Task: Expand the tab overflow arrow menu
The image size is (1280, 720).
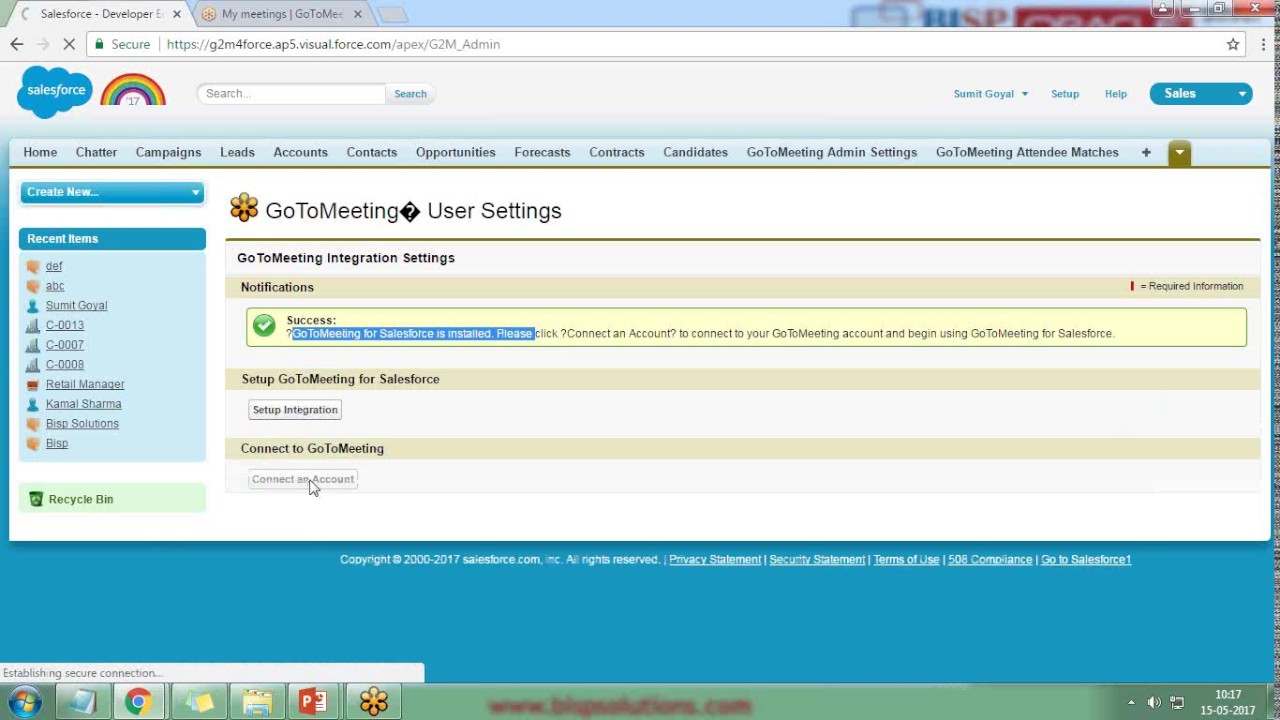Action: [1179, 153]
